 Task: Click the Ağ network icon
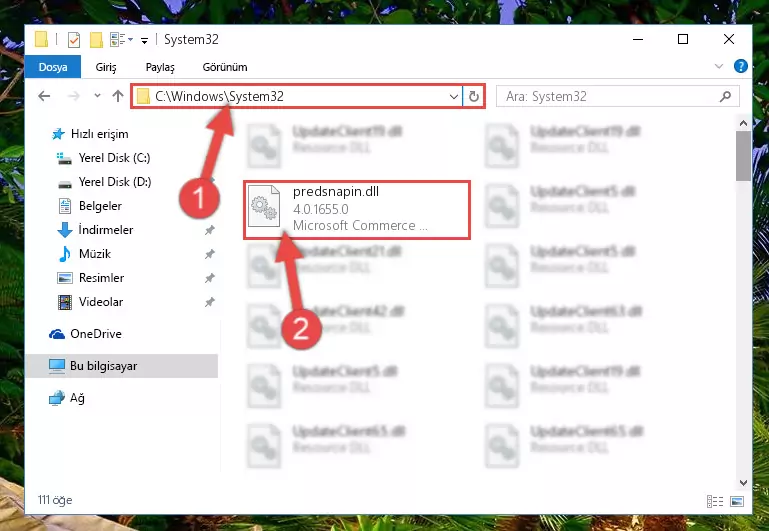pos(57,398)
